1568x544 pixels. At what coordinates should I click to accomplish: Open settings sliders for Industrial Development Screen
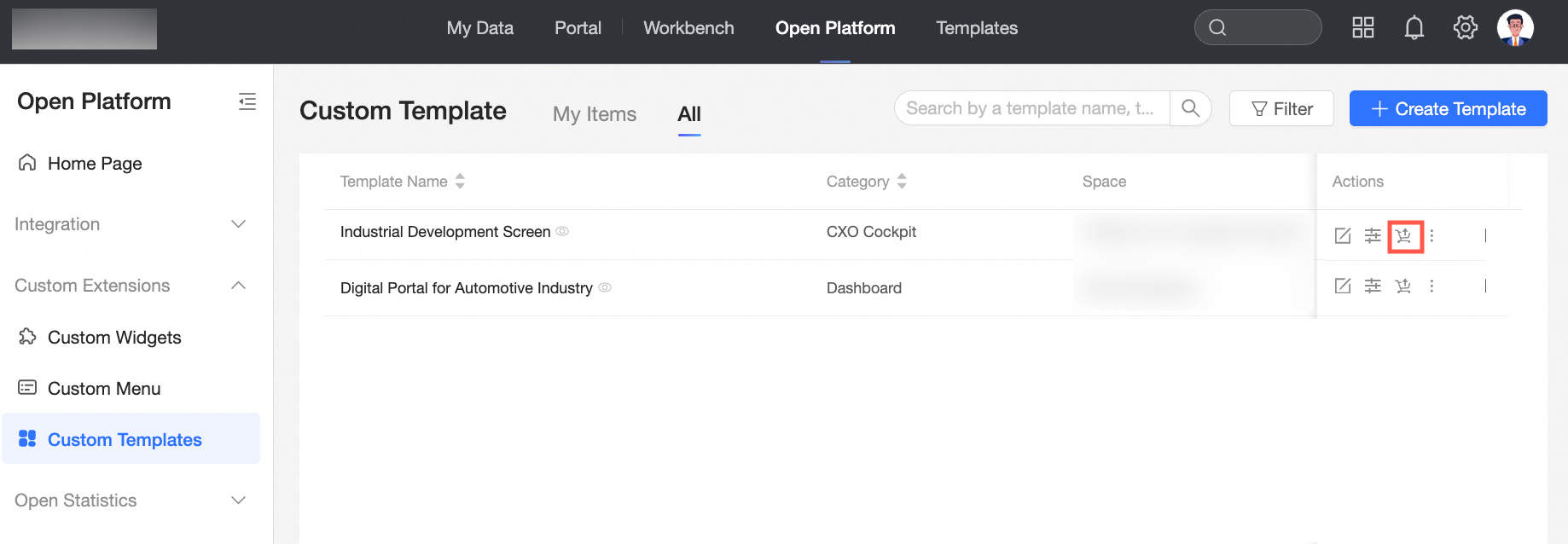click(1373, 235)
